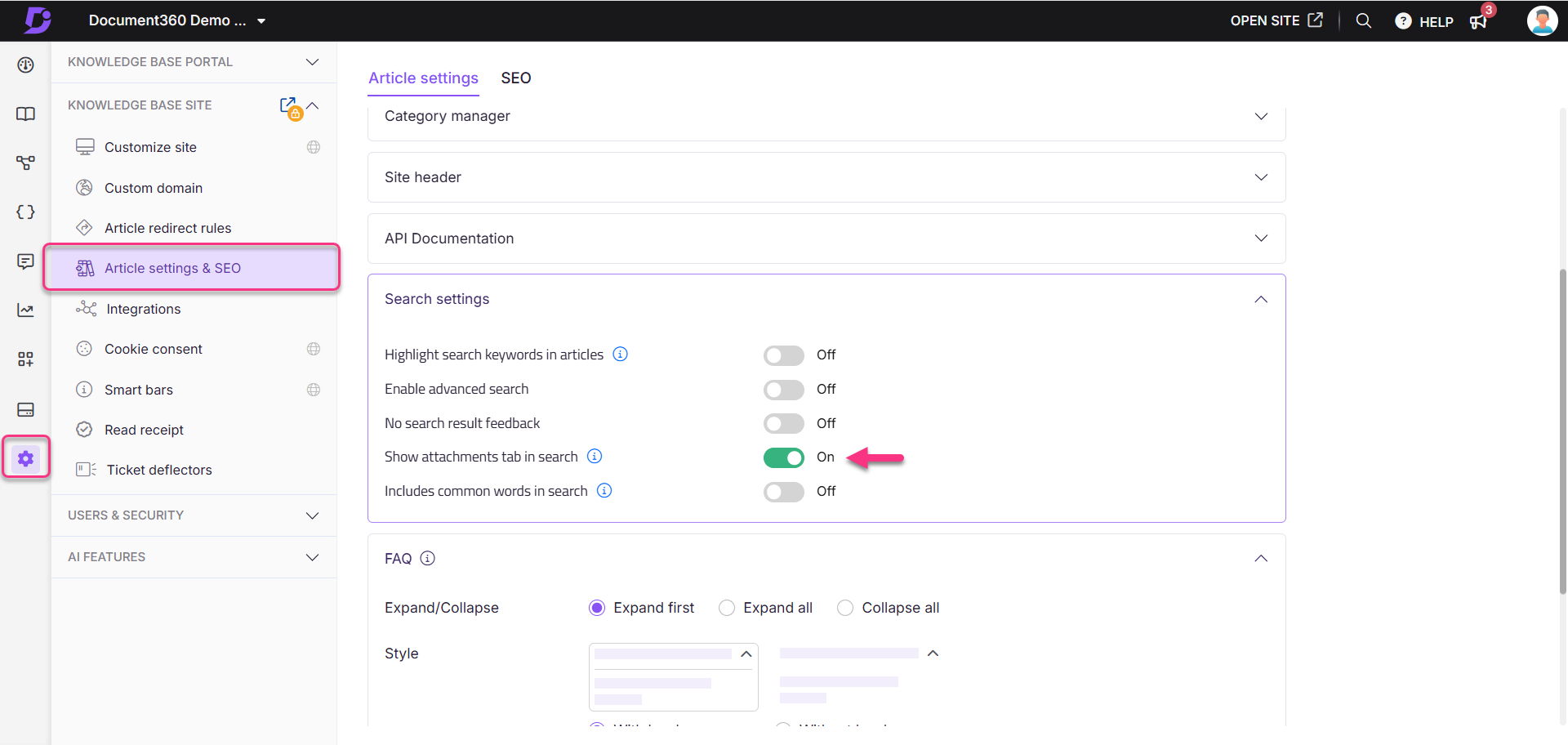Toggle Enable advanced search switch
Image resolution: width=1568 pixels, height=745 pixels.
[784, 390]
